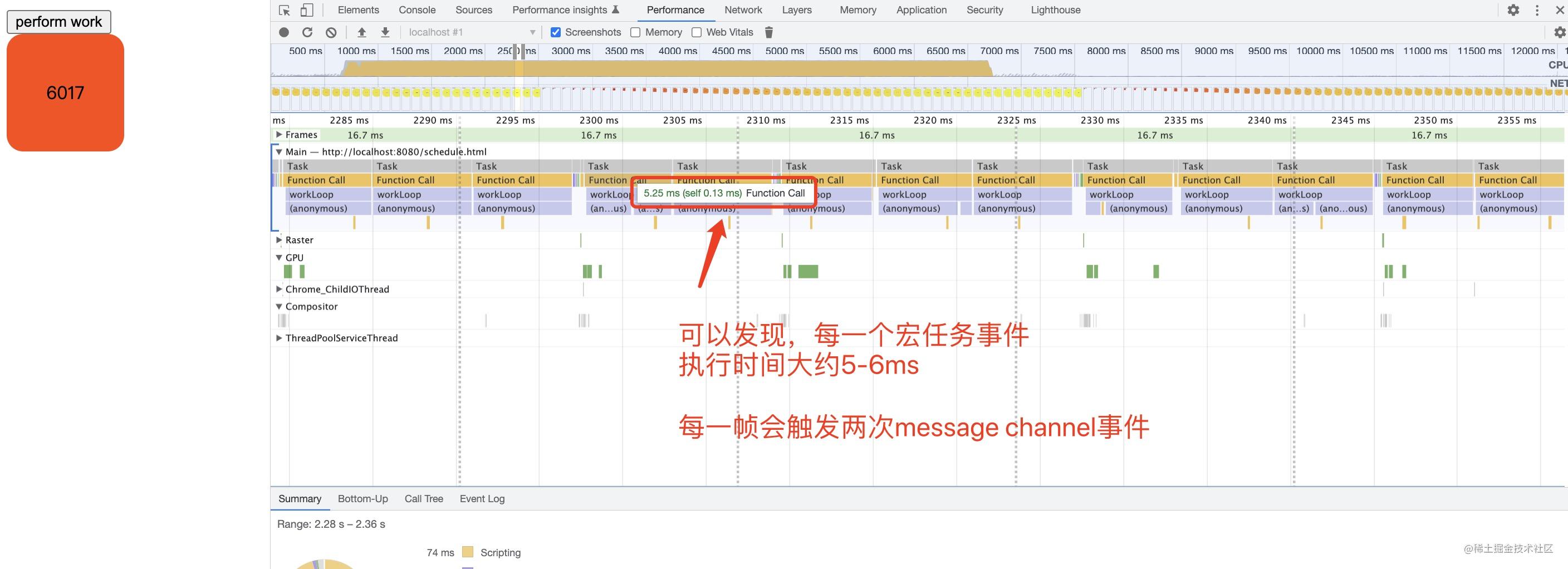Viewport: 1568px width, 569px height.
Task: Enable the Web Vitals checkbox
Action: pos(697,32)
